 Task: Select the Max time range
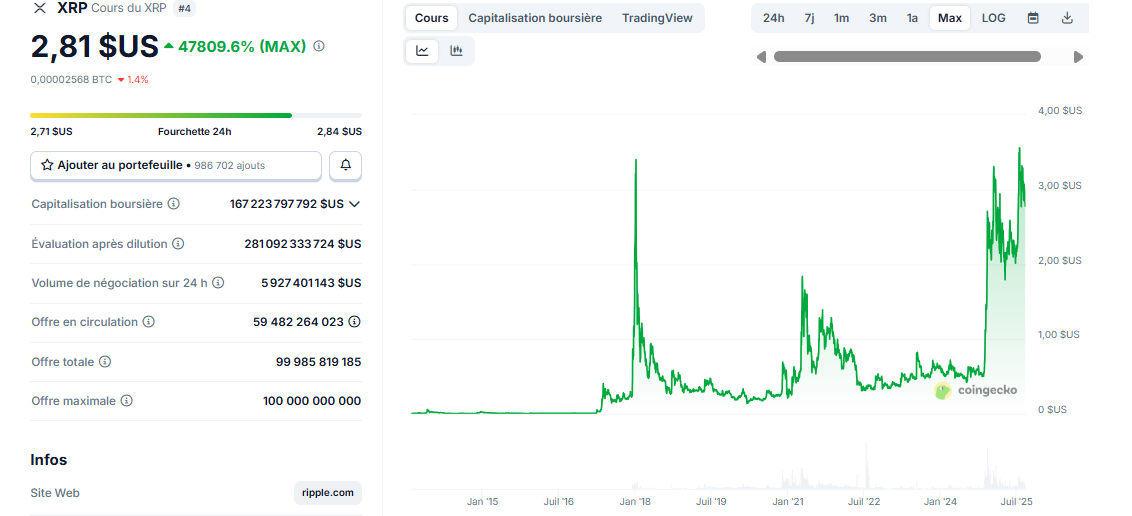[x=949, y=18]
